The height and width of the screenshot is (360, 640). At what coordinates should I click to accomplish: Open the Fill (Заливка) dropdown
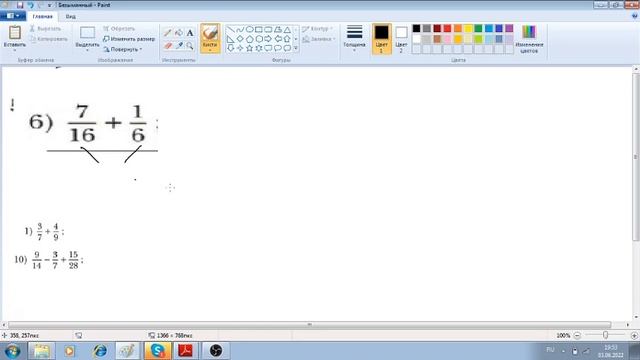point(319,39)
